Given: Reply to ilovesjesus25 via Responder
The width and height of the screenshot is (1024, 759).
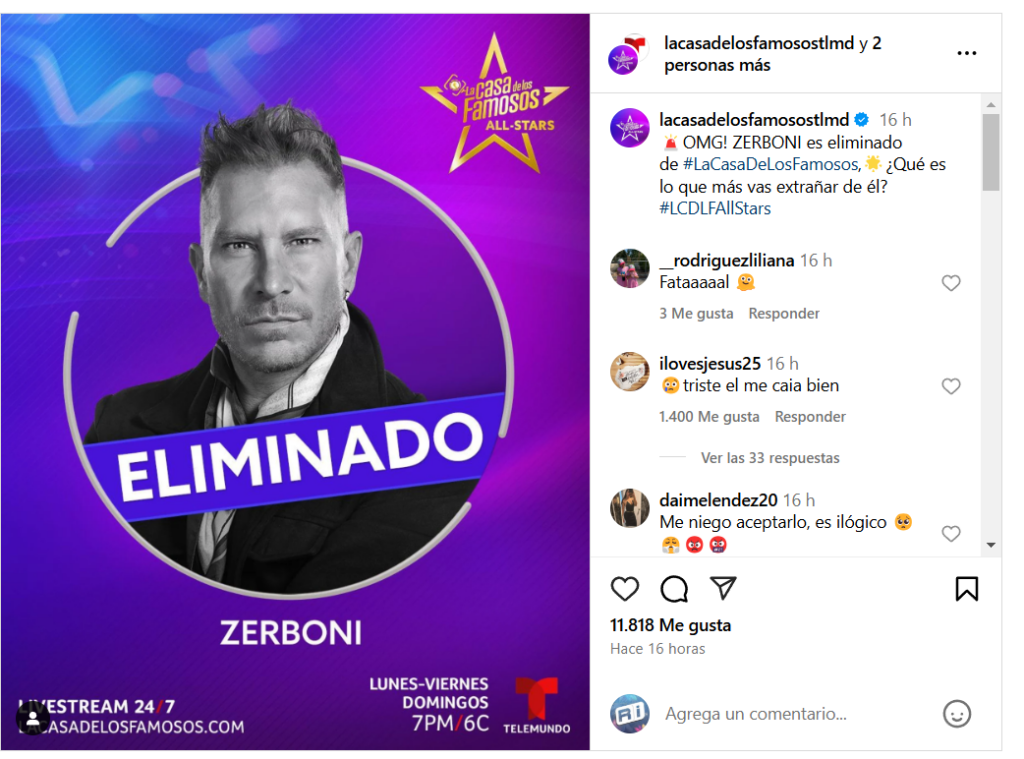Looking at the screenshot, I should coord(810,417).
